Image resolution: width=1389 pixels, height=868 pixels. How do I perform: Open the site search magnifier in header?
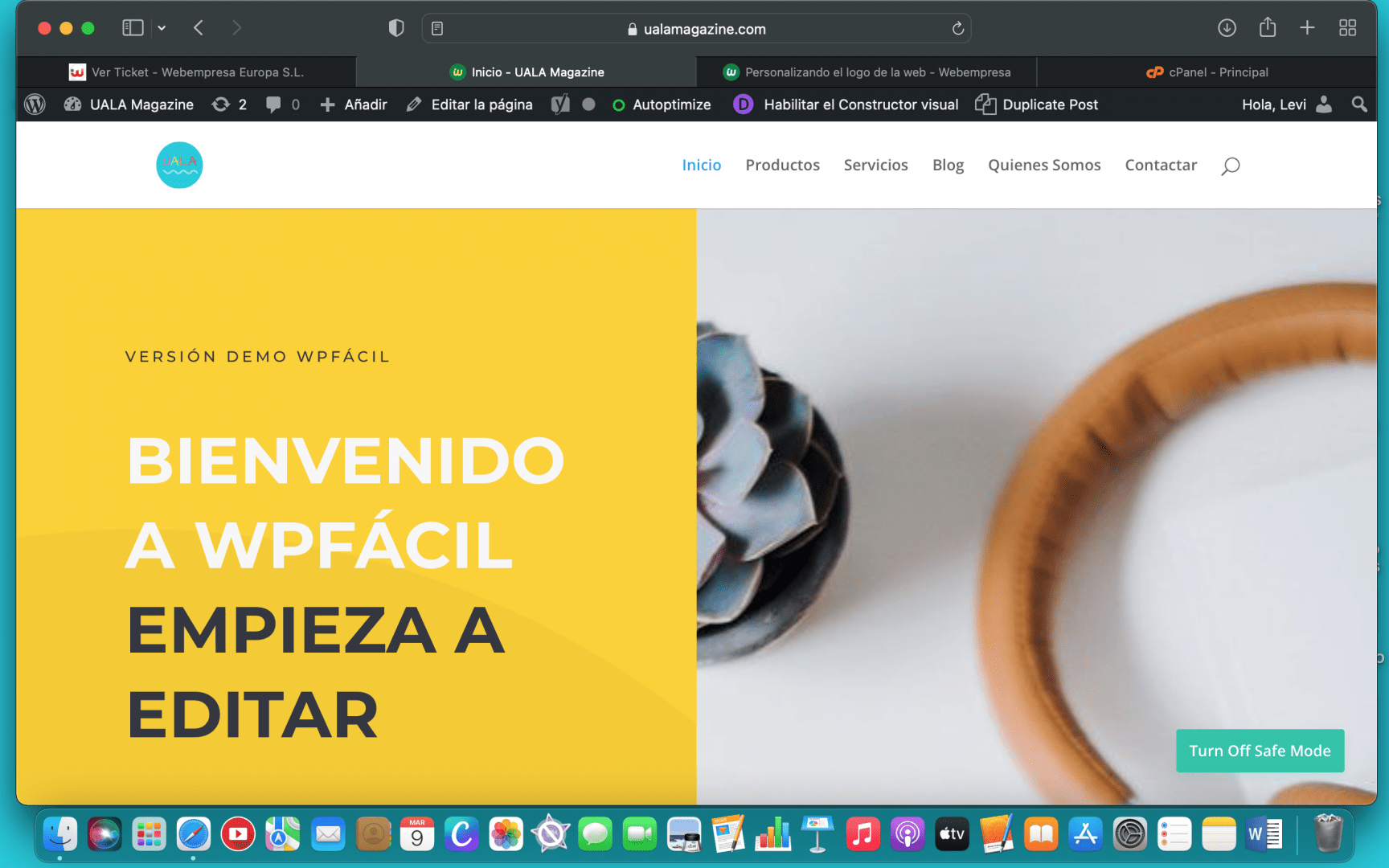(x=1231, y=166)
